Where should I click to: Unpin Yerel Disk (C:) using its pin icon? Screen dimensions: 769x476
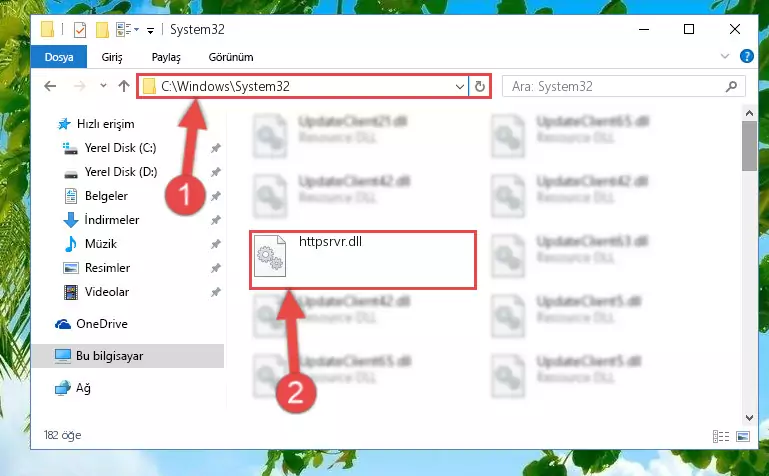215,148
